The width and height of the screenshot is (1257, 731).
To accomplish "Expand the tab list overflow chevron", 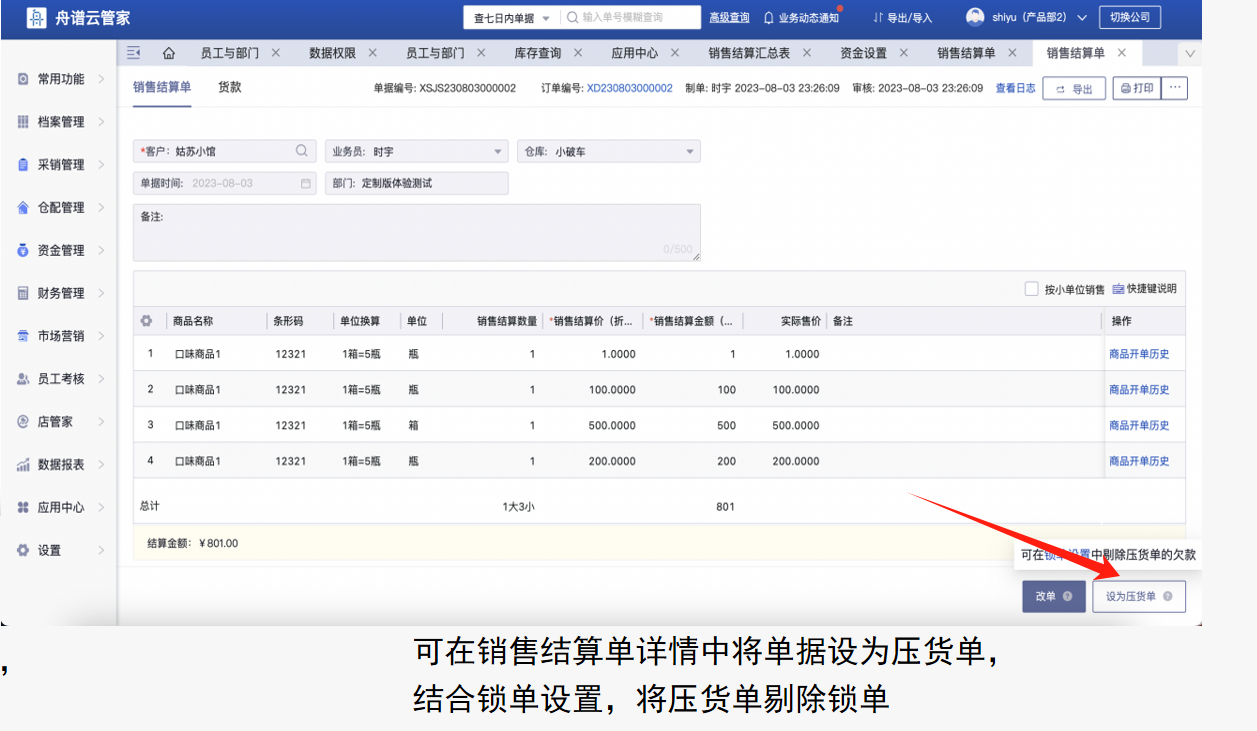I will pyautogui.click(x=1189, y=53).
